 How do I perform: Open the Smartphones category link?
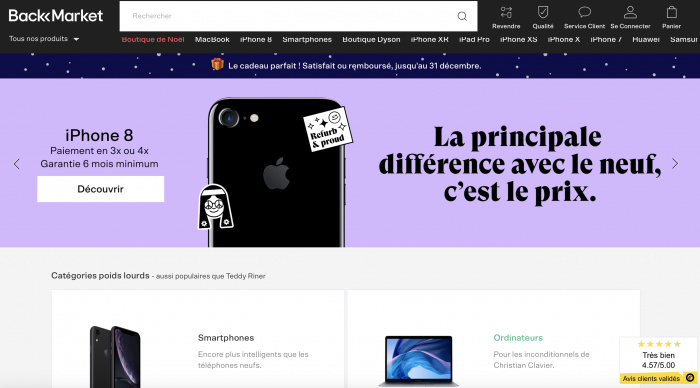tap(226, 338)
